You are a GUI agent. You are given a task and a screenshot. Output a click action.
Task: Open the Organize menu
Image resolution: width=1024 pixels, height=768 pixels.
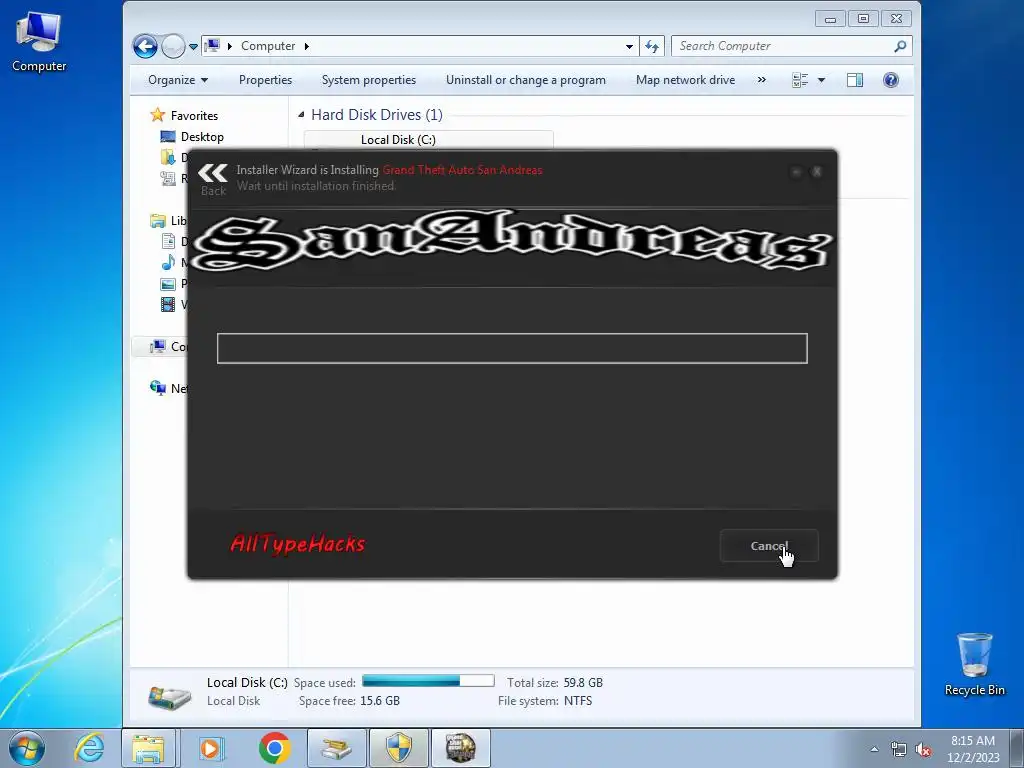coord(178,80)
